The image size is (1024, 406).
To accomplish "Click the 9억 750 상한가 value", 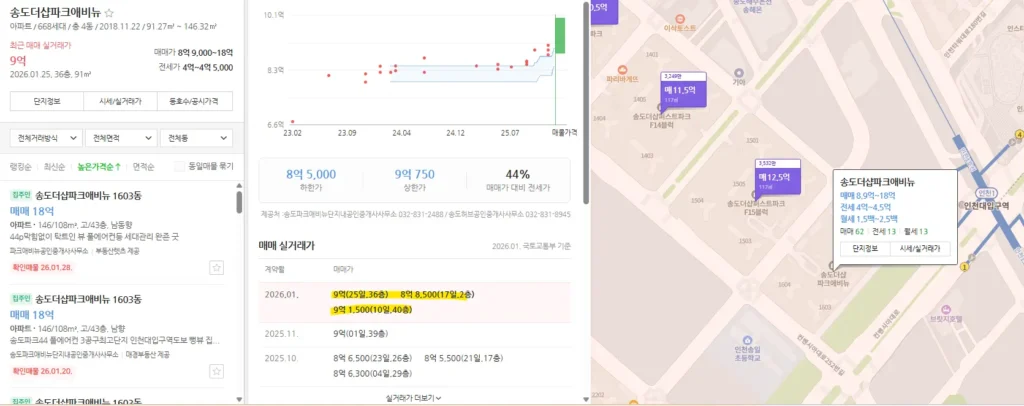I will pos(414,174).
